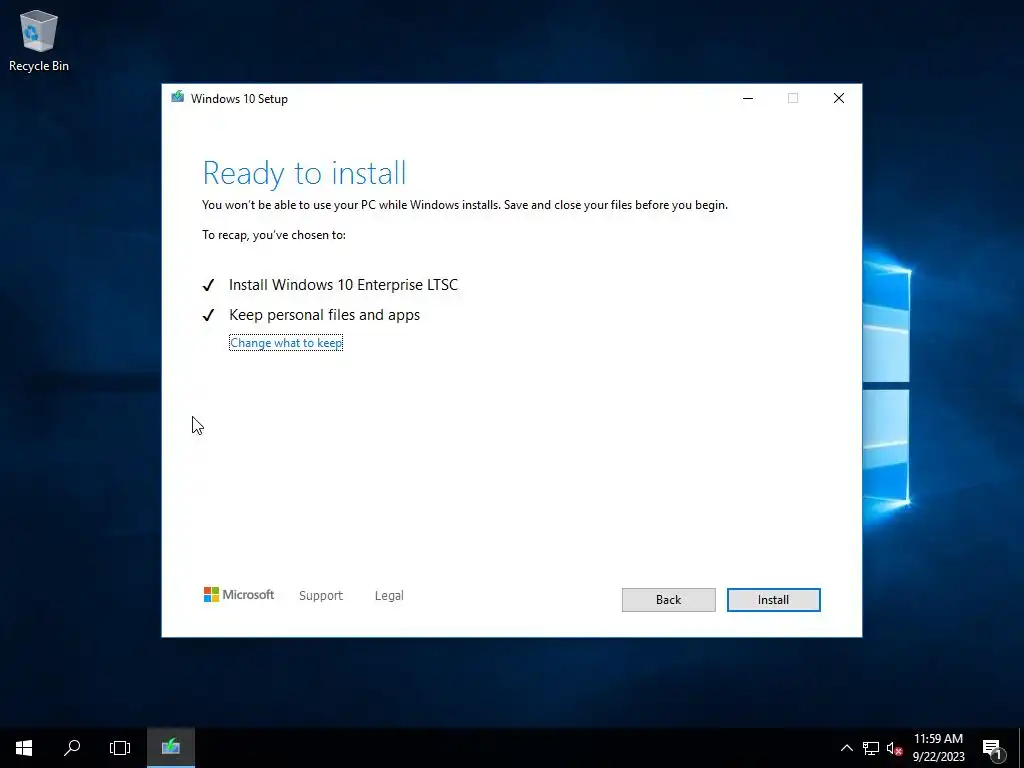Open the network status tray icon
Image resolution: width=1024 pixels, height=768 pixels.
tap(871, 748)
